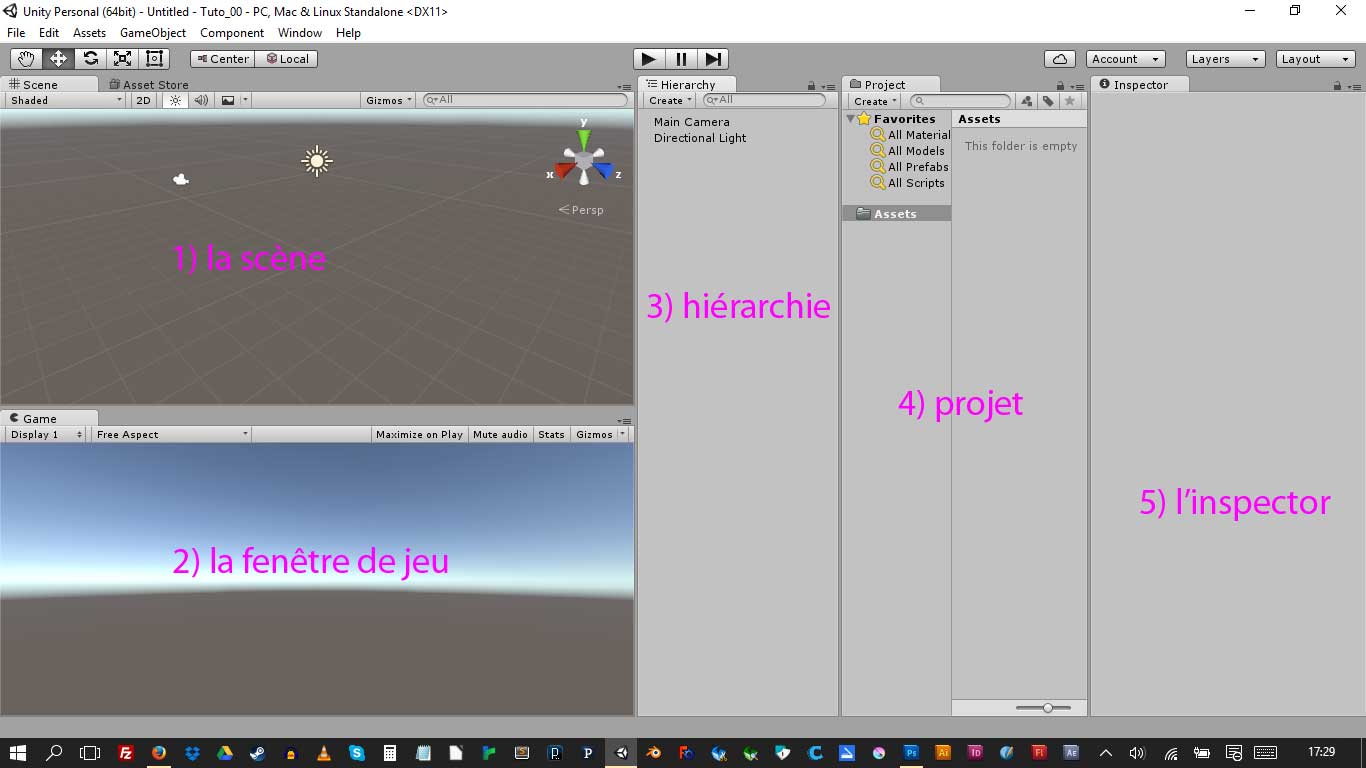Enable Maximize on Play
This screenshot has height=768, width=1366.
click(419, 435)
